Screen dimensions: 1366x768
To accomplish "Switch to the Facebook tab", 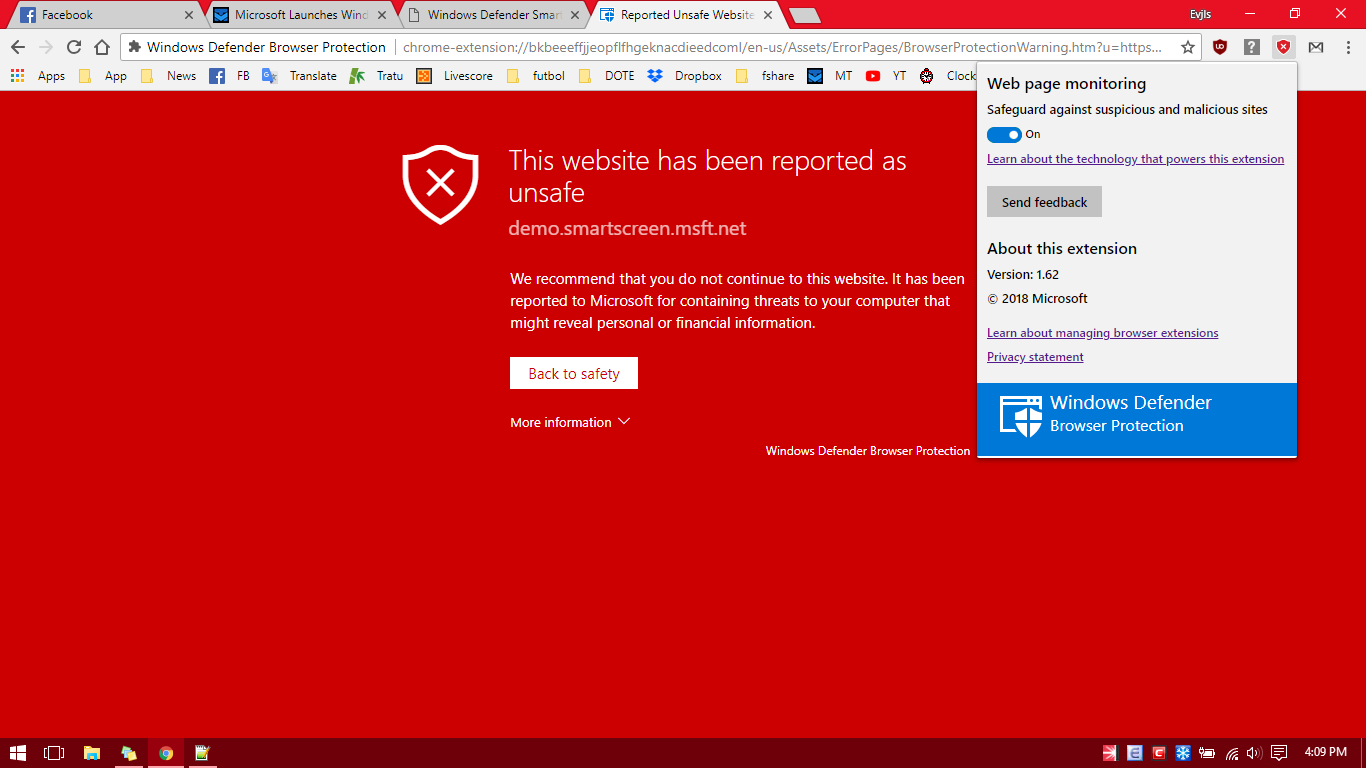I will coord(104,15).
